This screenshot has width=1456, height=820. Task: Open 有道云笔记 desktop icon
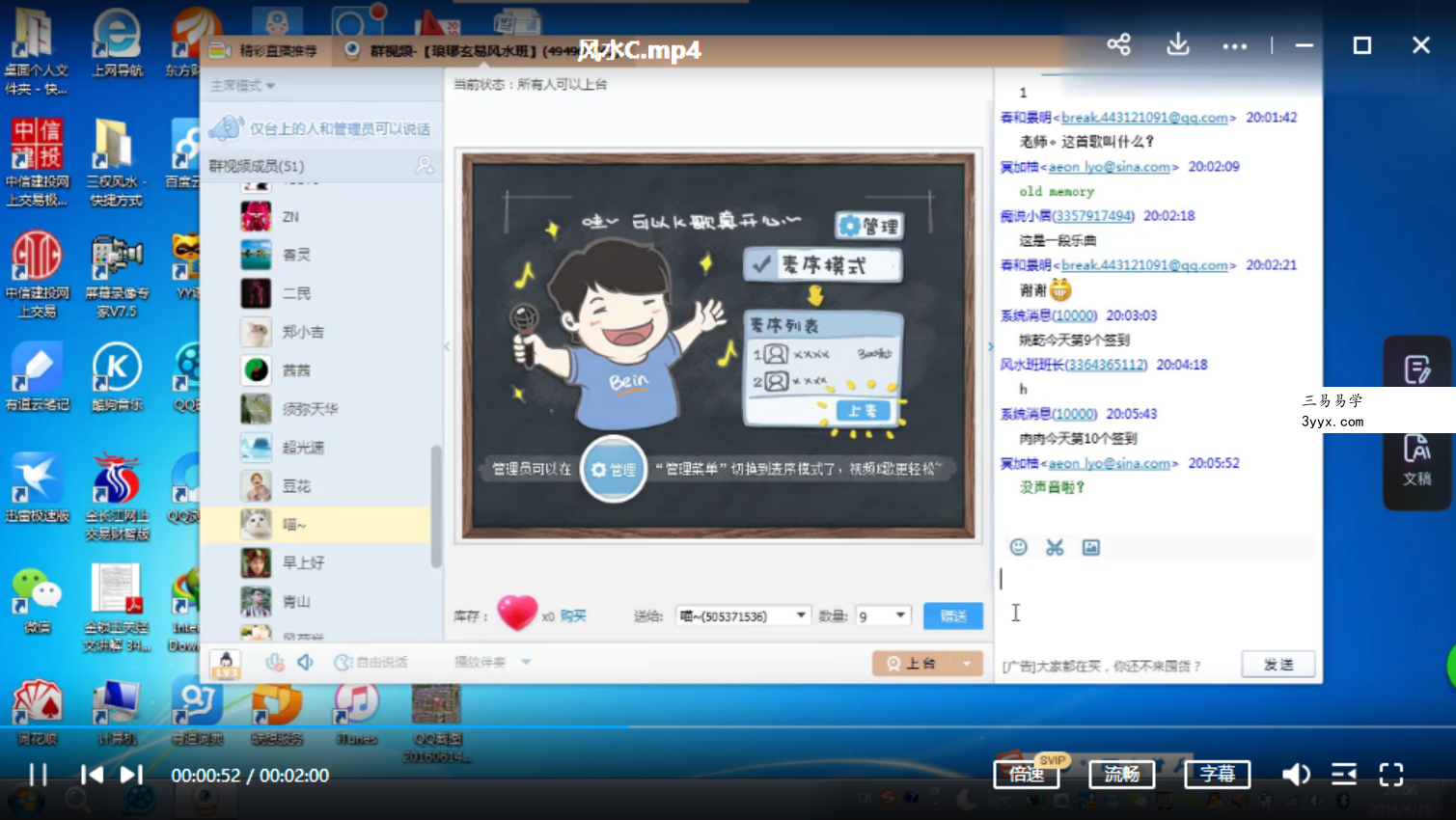[x=38, y=378]
